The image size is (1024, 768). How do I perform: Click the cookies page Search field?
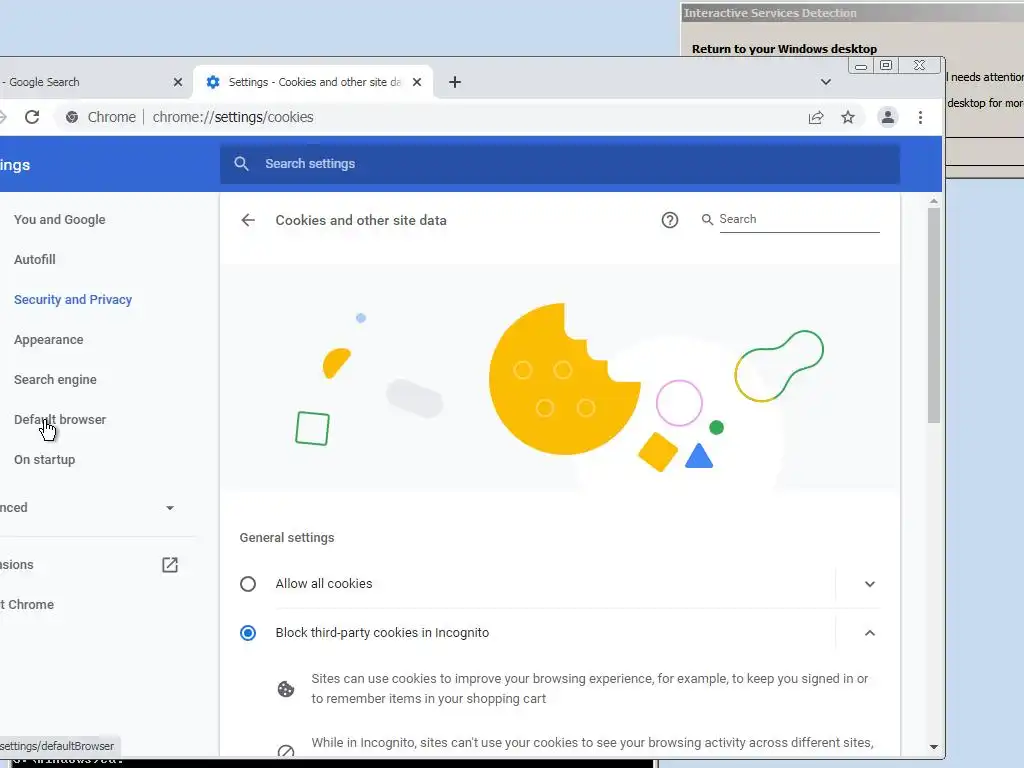point(799,219)
